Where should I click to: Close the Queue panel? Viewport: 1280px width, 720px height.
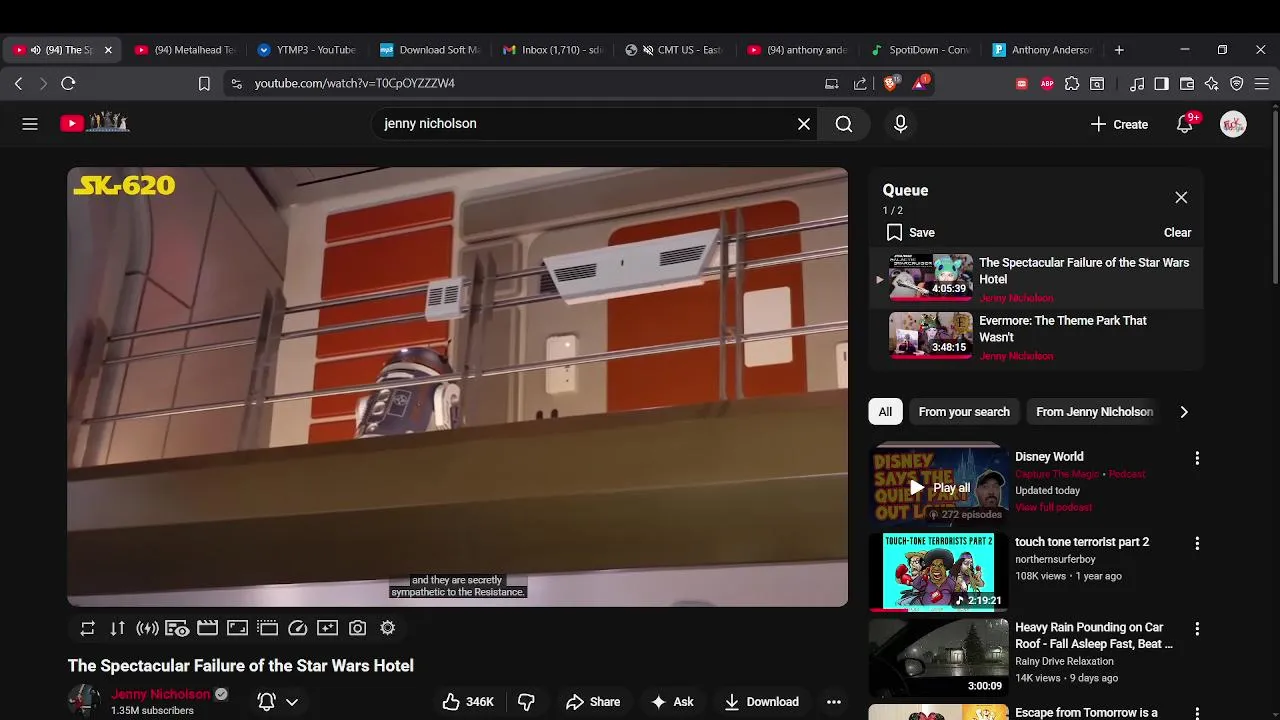click(x=1181, y=198)
